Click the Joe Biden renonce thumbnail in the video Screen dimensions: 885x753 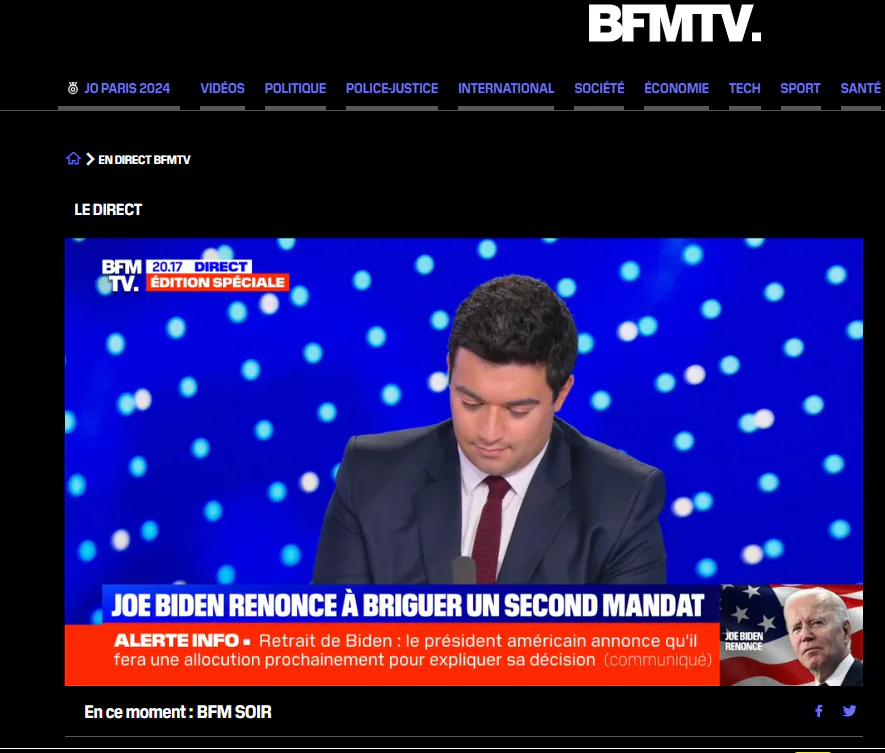(x=791, y=635)
